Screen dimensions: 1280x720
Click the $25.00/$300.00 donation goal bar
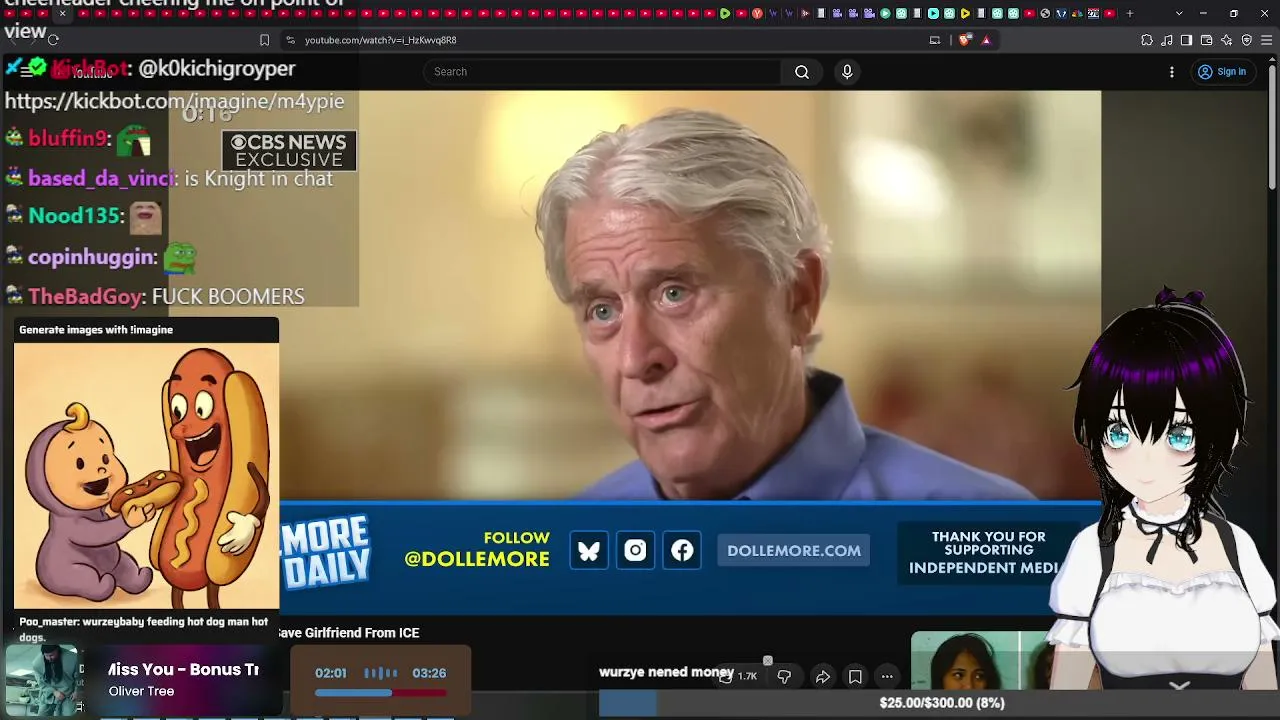pos(940,703)
